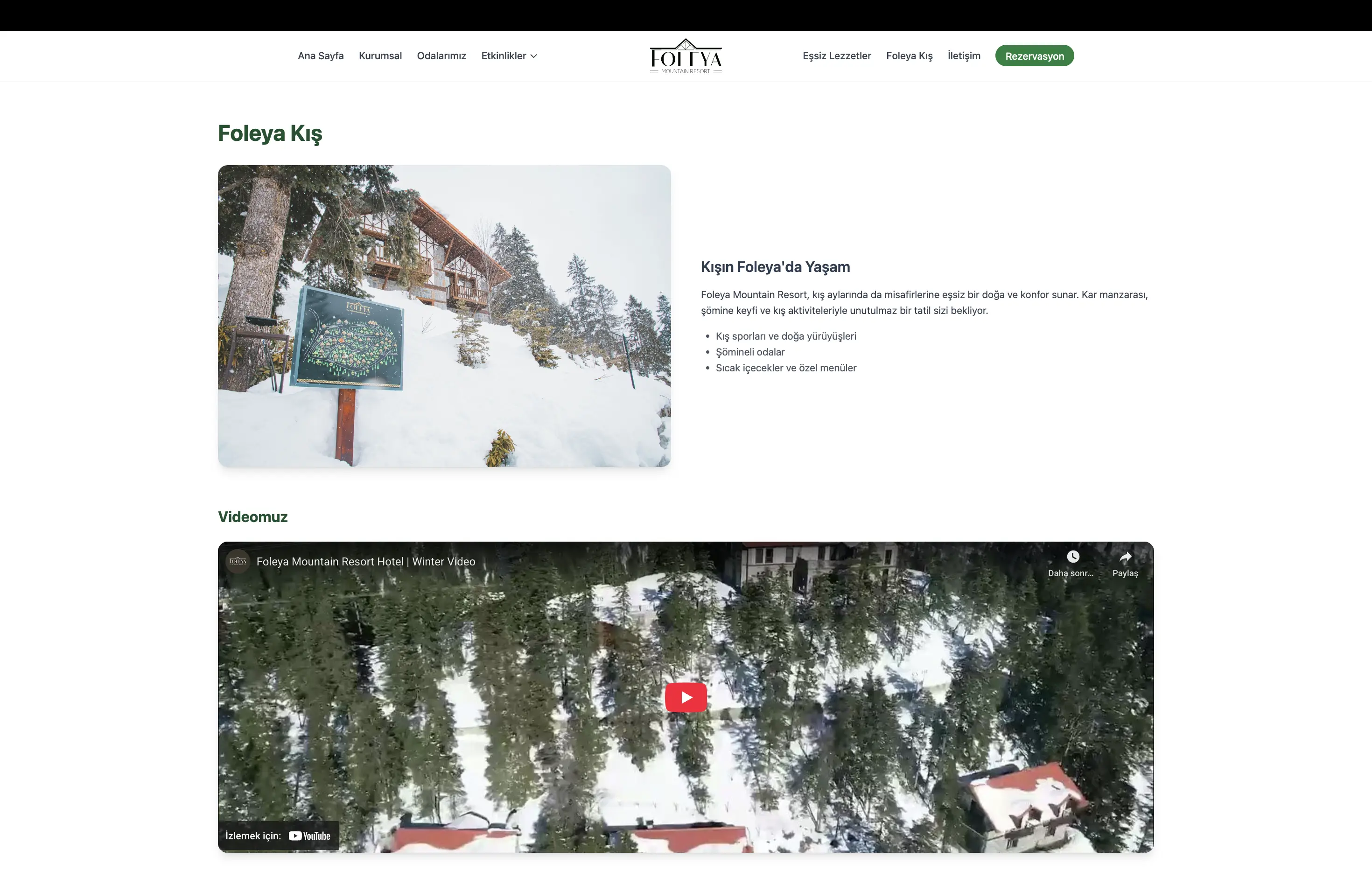The image size is (1372, 892).
Task: Click the Watch later clock icon
Action: (x=1072, y=557)
